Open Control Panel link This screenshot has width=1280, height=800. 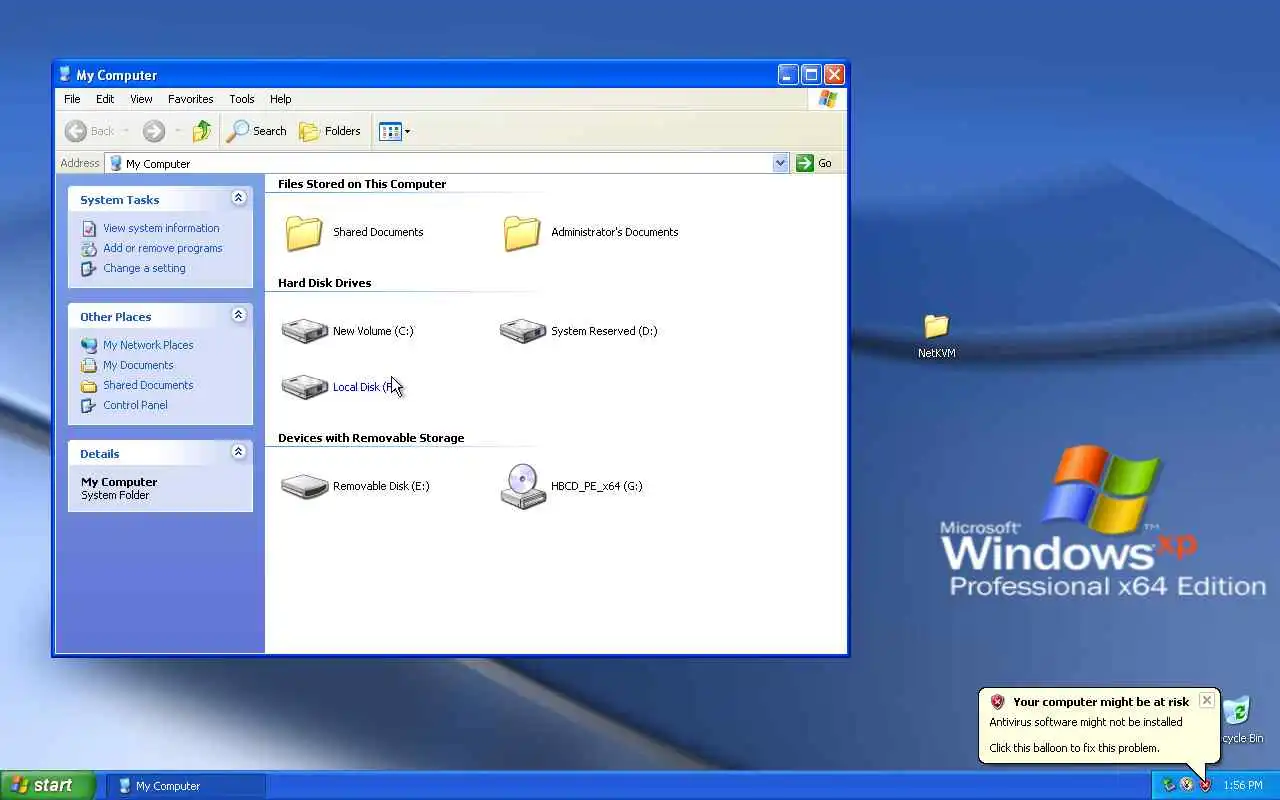(x=135, y=405)
